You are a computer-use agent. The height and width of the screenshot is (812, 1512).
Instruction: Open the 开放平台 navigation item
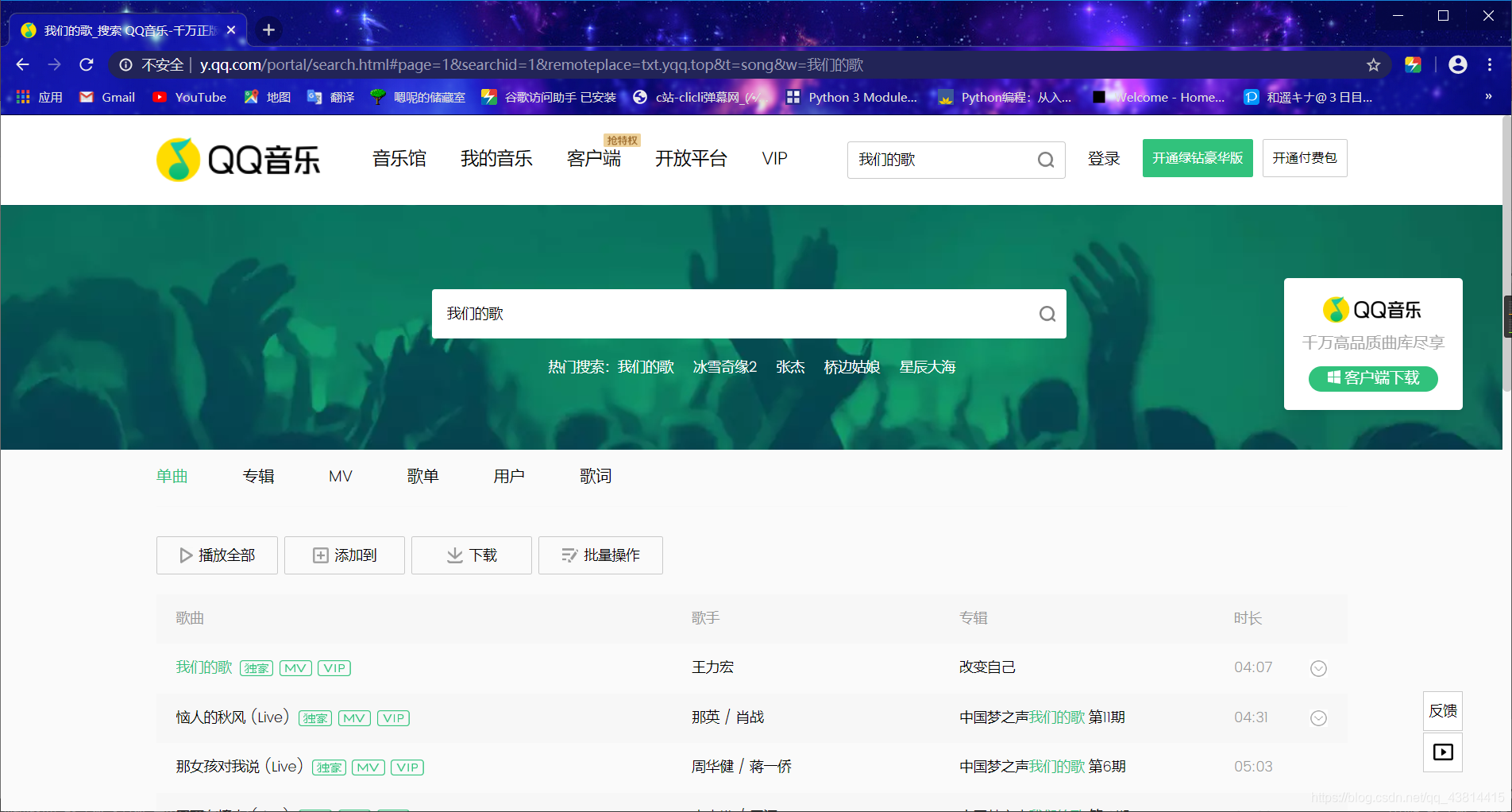click(691, 159)
